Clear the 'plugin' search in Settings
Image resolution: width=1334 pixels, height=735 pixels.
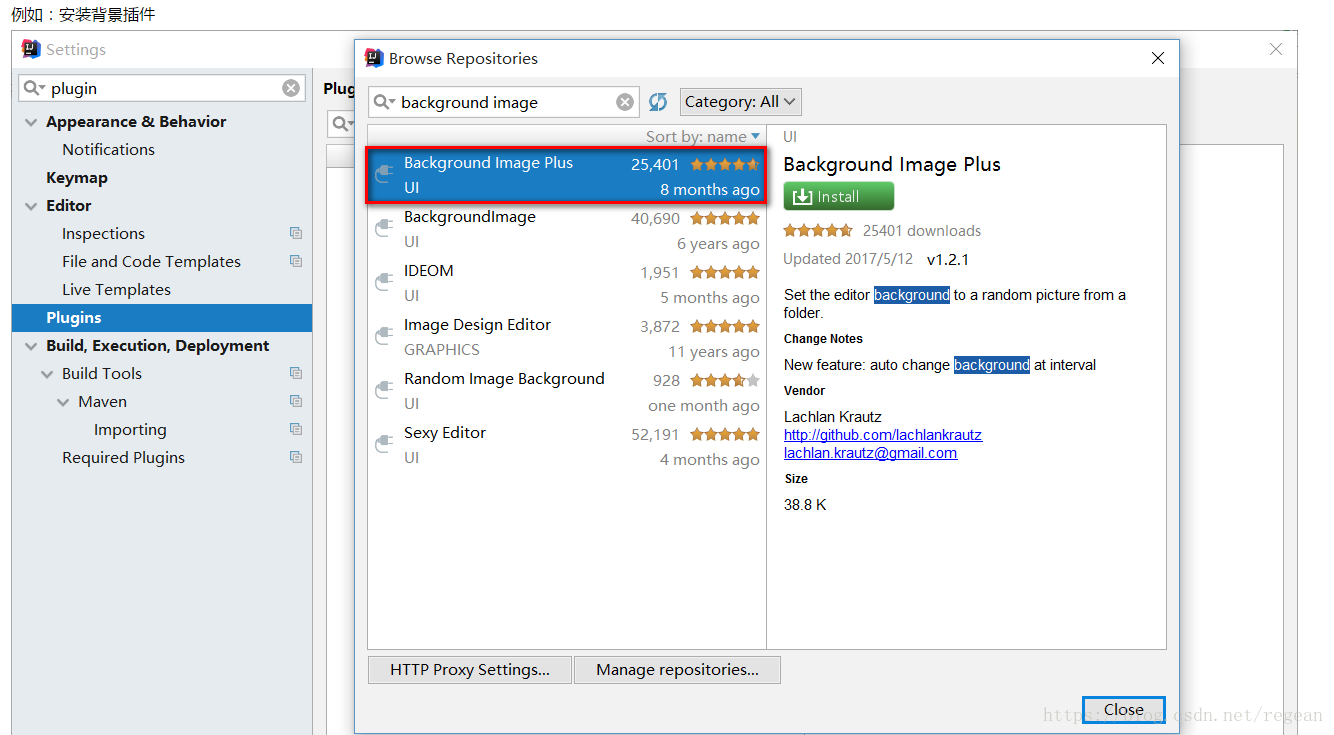click(291, 88)
